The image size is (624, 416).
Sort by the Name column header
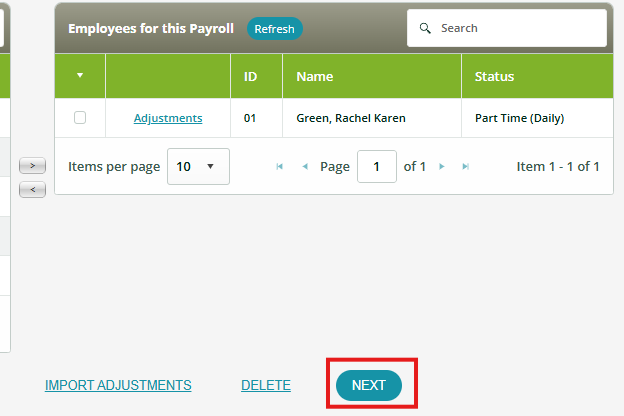click(314, 76)
